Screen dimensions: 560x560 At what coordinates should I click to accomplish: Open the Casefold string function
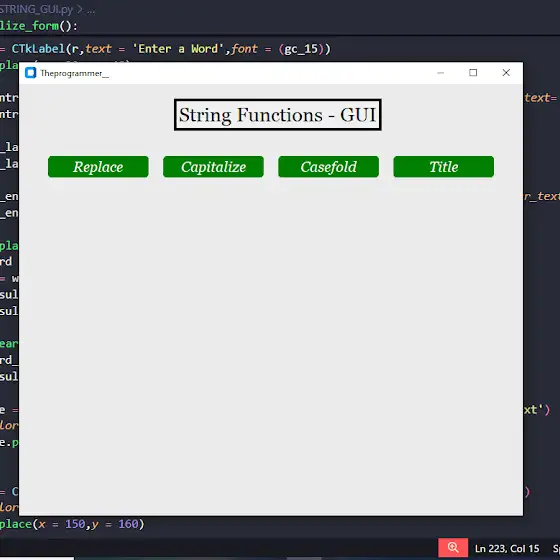328,166
